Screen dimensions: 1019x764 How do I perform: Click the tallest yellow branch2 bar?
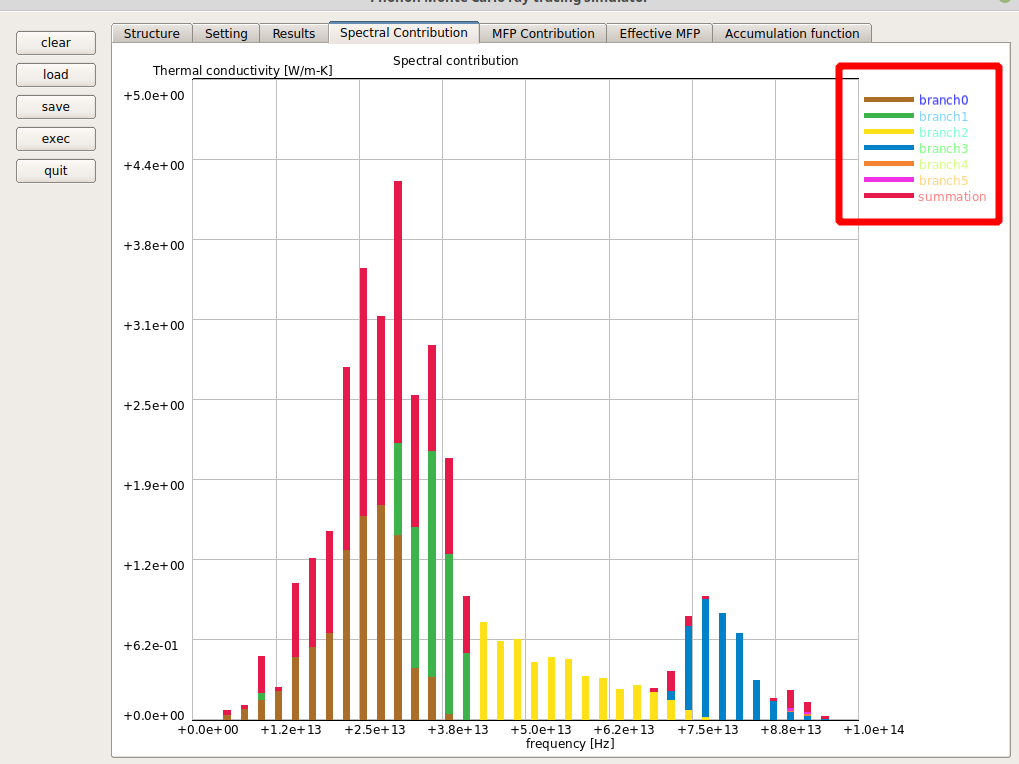(484, 670)
